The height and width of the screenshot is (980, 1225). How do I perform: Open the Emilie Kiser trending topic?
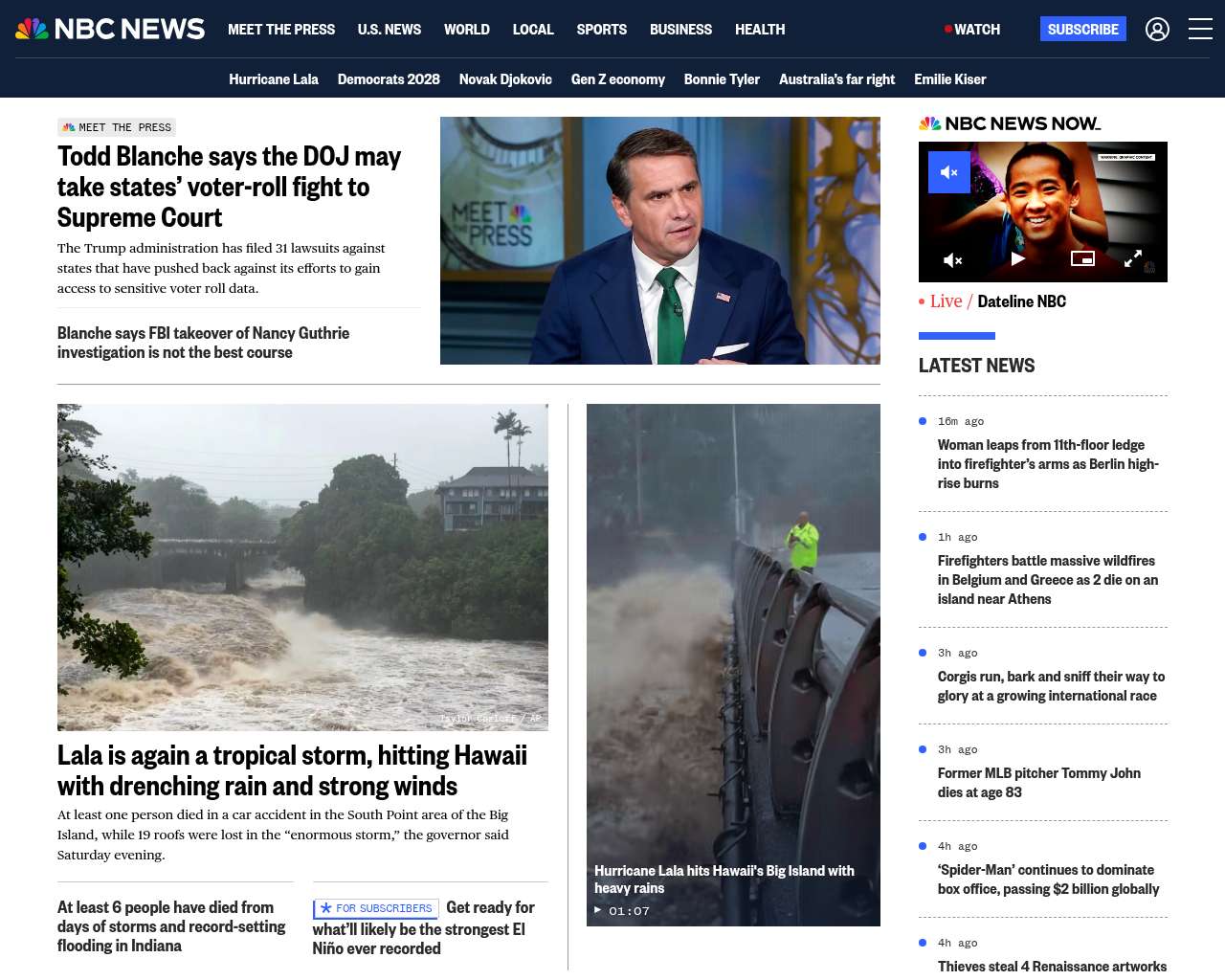pos(950,79)
